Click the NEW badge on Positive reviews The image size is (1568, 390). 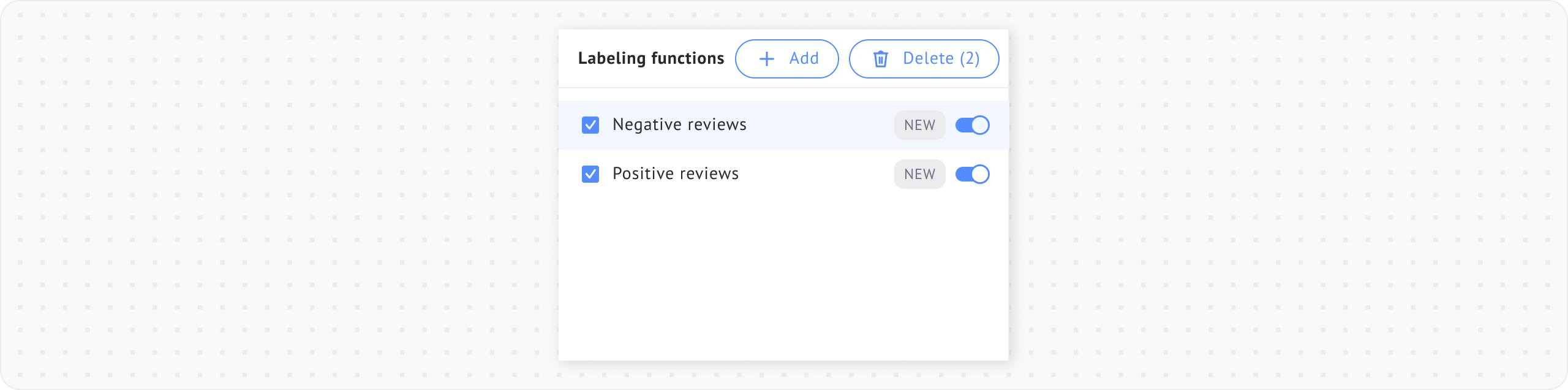click(x=919, y=174)
